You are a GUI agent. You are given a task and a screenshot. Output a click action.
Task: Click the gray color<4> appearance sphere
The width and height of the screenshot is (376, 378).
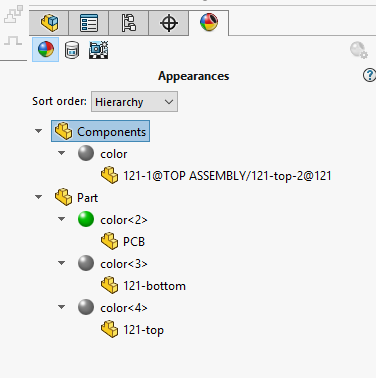pyautogui.click(x=86, y=307)
